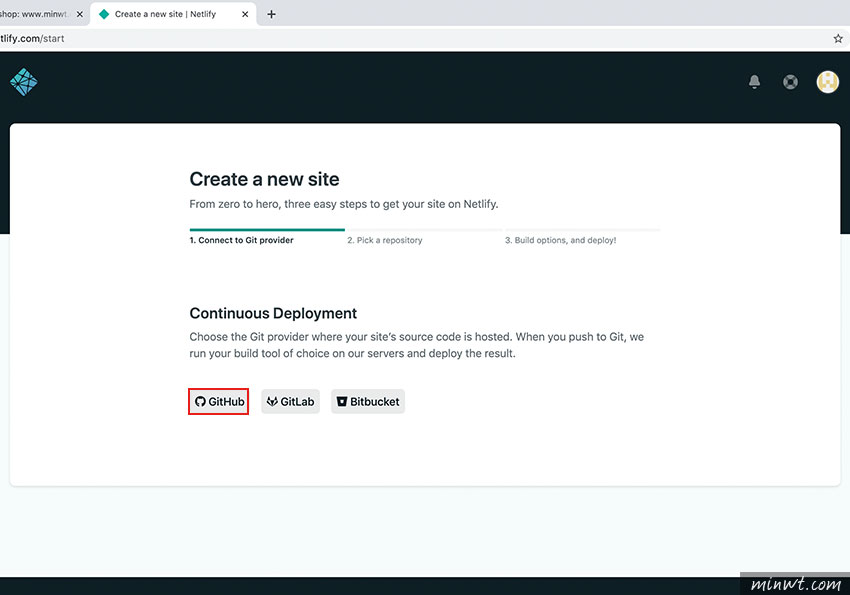Connect with the GitLab button
This screenshot has height=595, width=850.
(x=291, y=402)
